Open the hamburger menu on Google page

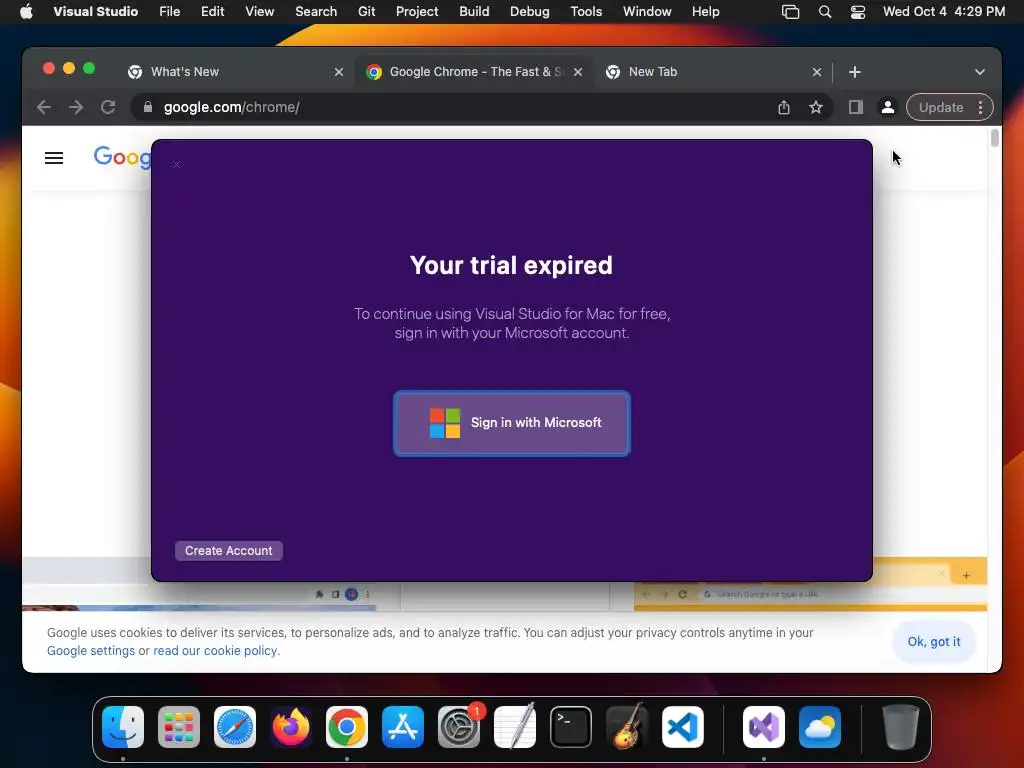coord(54,158)
